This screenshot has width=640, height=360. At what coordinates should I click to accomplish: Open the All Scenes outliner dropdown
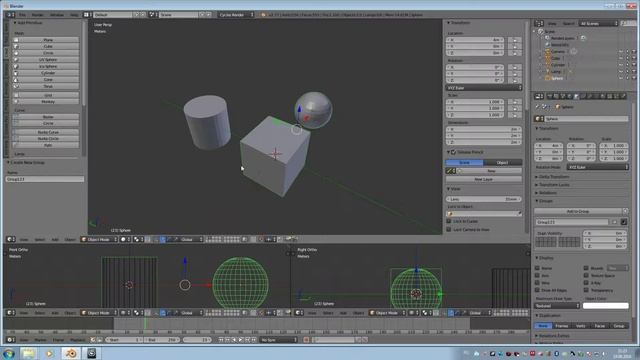tap(599, 24)
